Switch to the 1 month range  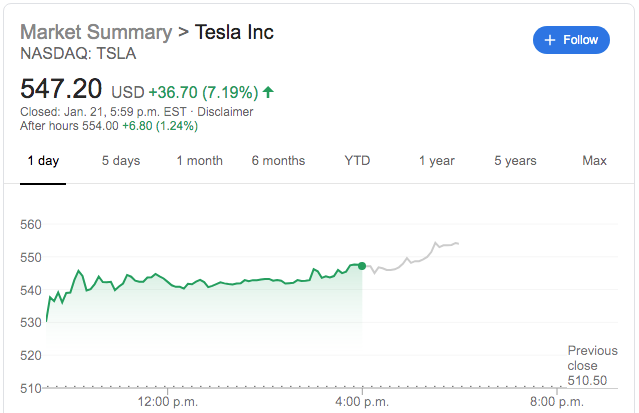199,161
